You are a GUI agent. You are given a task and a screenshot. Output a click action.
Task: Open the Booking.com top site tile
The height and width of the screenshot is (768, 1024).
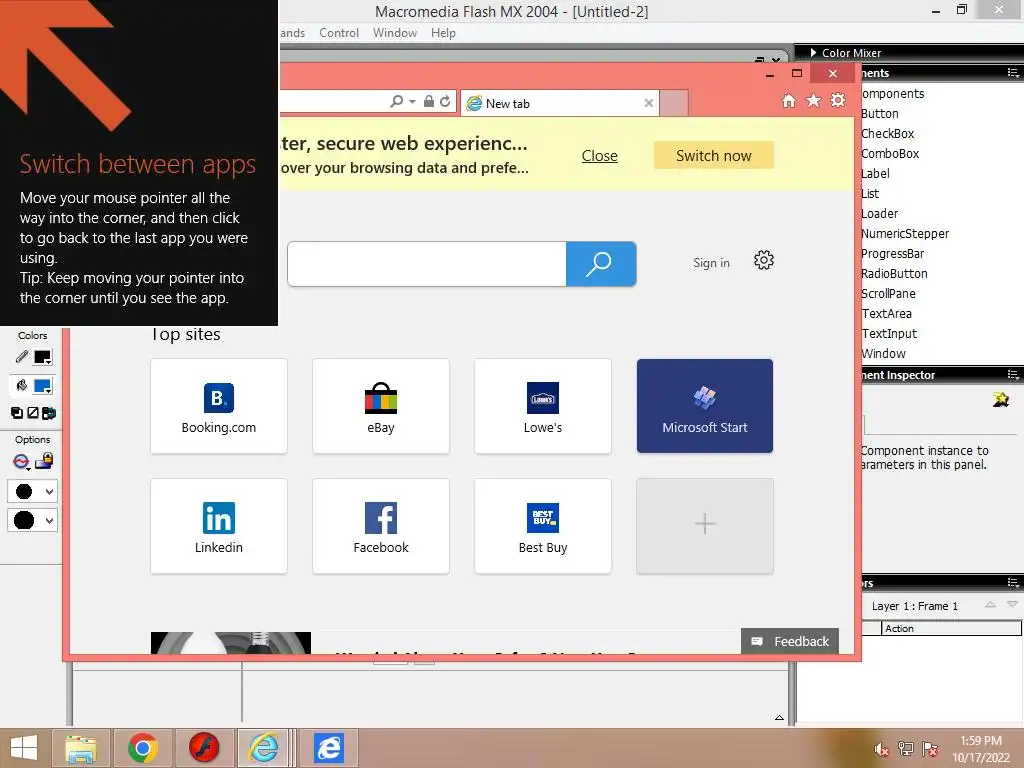click(x=219, y=406)
